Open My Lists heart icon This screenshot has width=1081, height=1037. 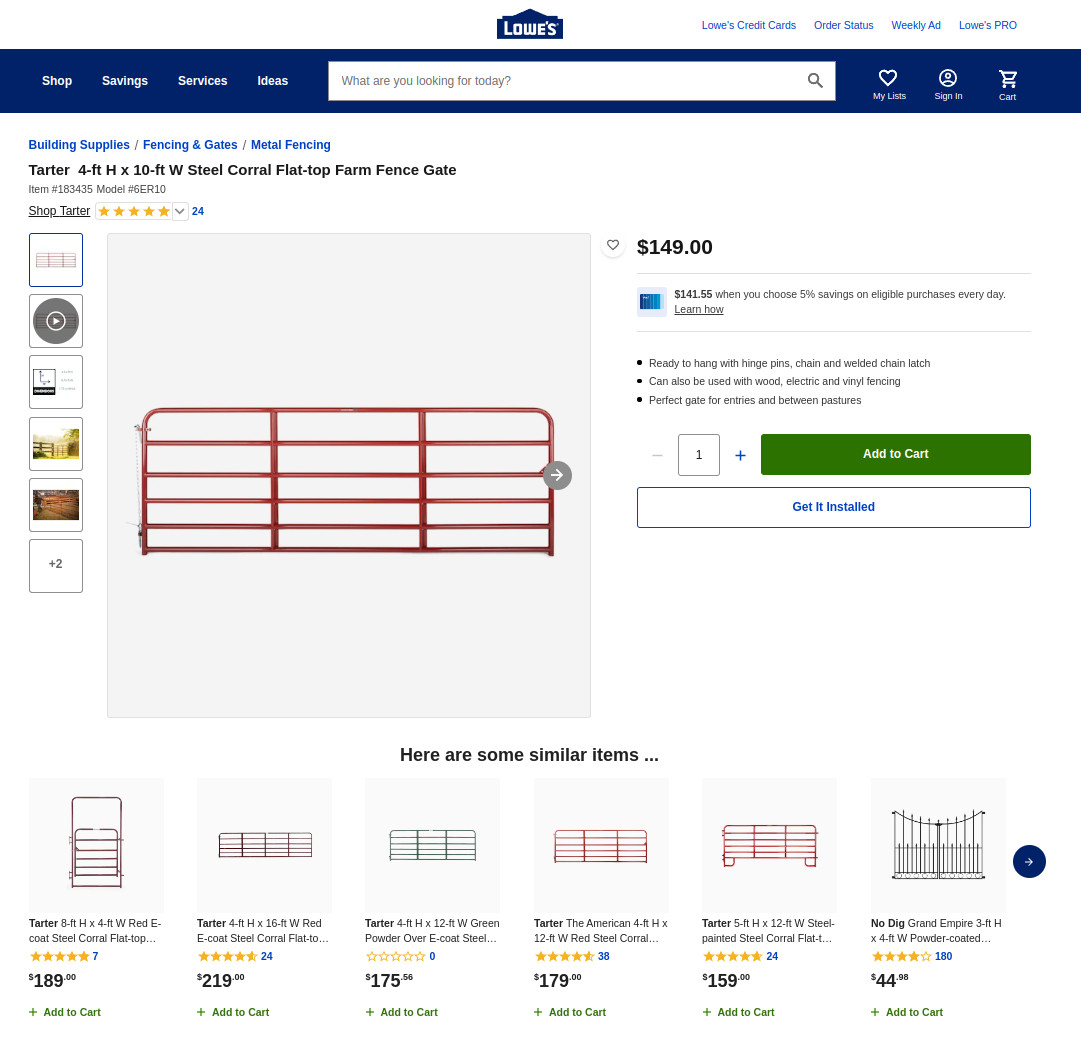point(888,79)
